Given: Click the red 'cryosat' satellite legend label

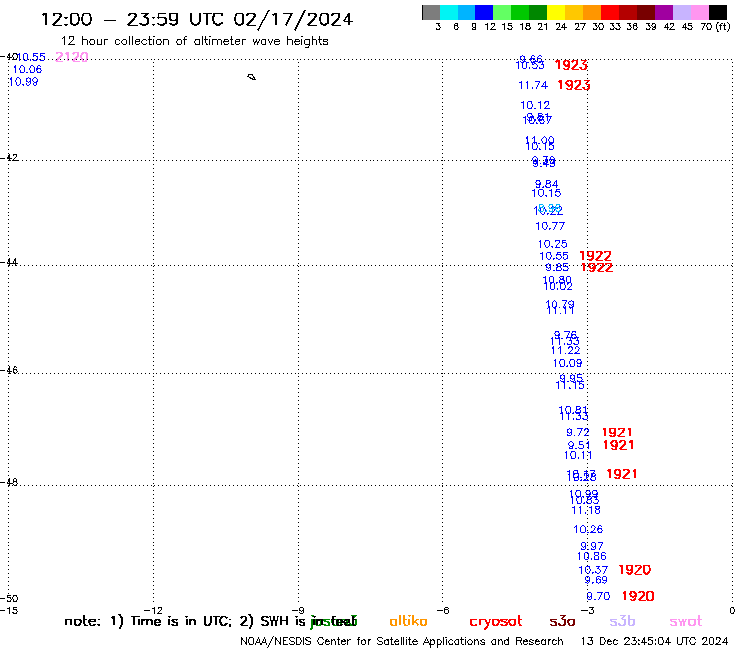Looking at the screenshot, I should [496, 622].
